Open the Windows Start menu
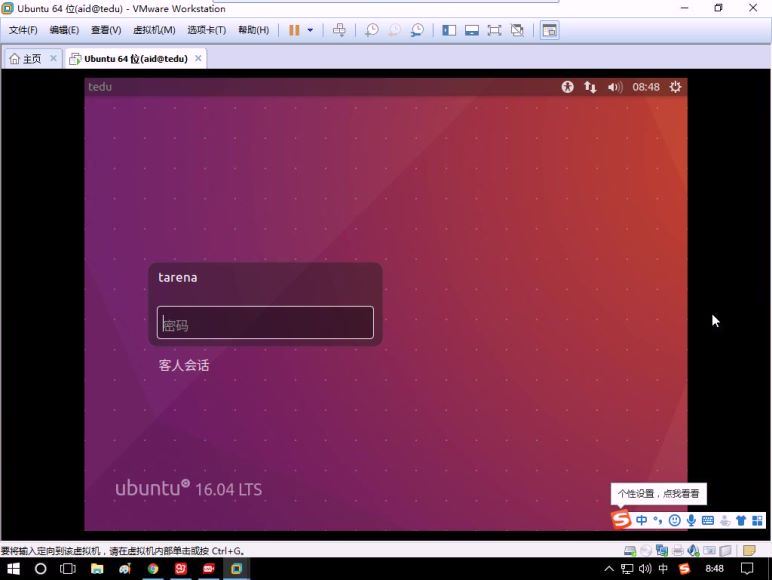The width and height of the screenshot is (772, 580). coord(13,569)
